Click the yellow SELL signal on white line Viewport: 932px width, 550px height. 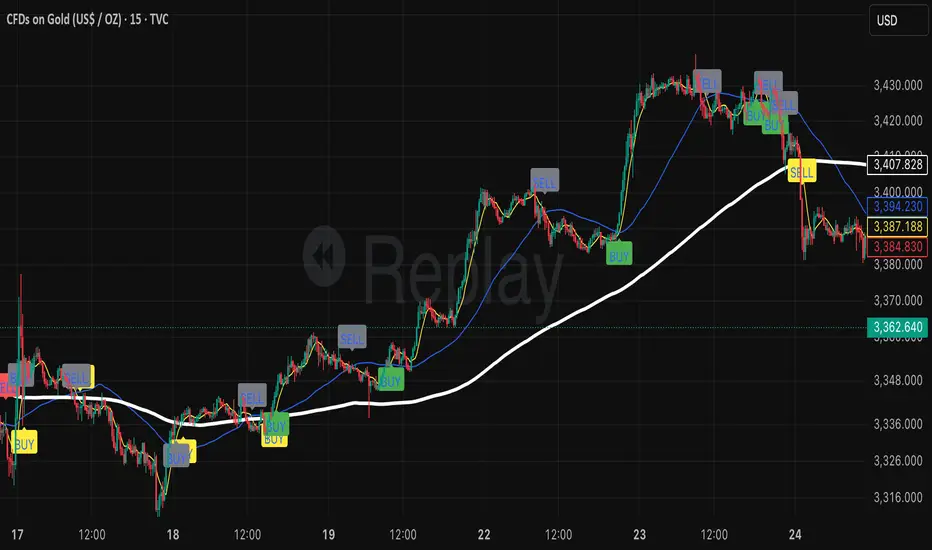tap(801, 173)
